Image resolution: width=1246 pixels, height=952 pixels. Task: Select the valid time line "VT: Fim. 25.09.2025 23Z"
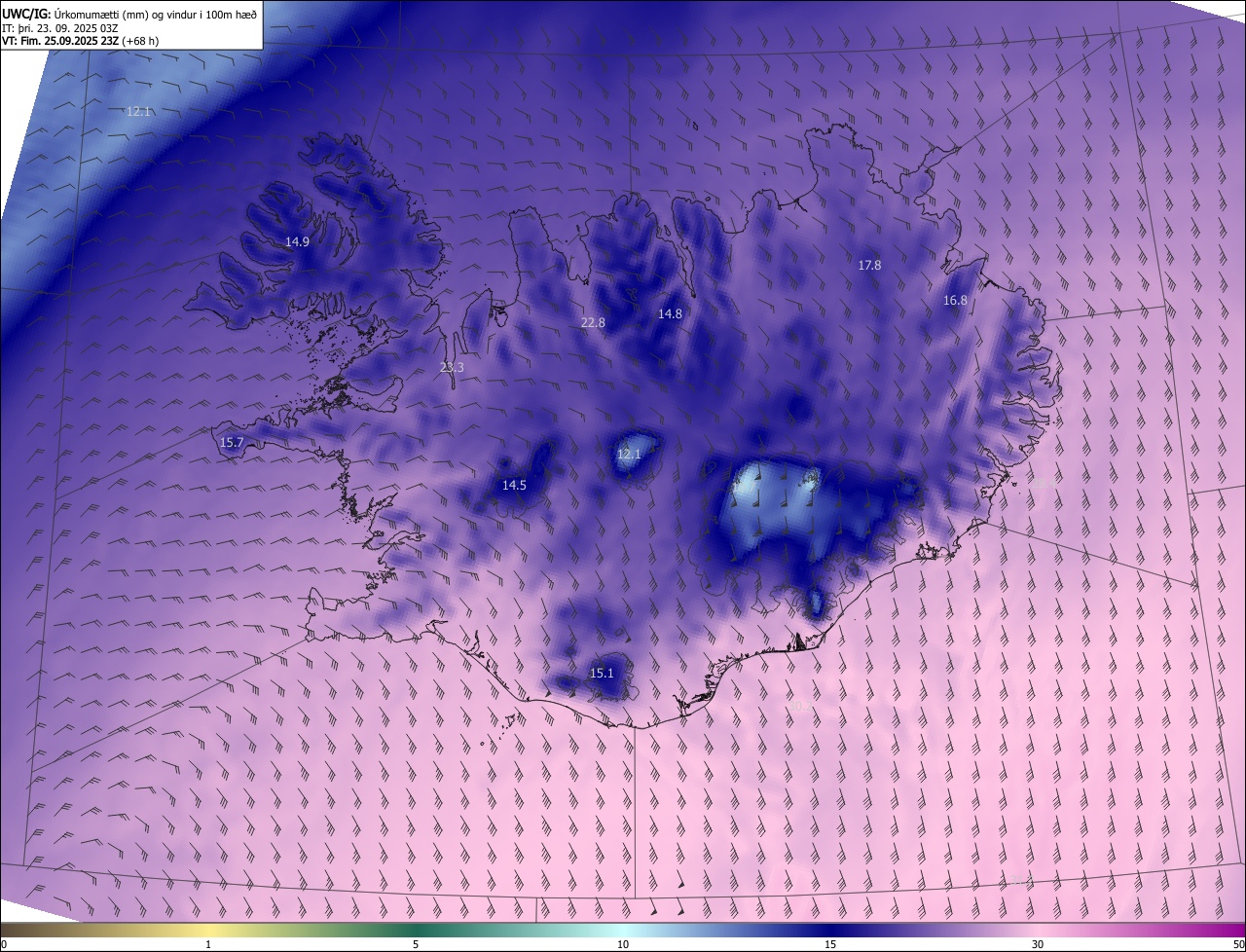click(x=59, y=41)
